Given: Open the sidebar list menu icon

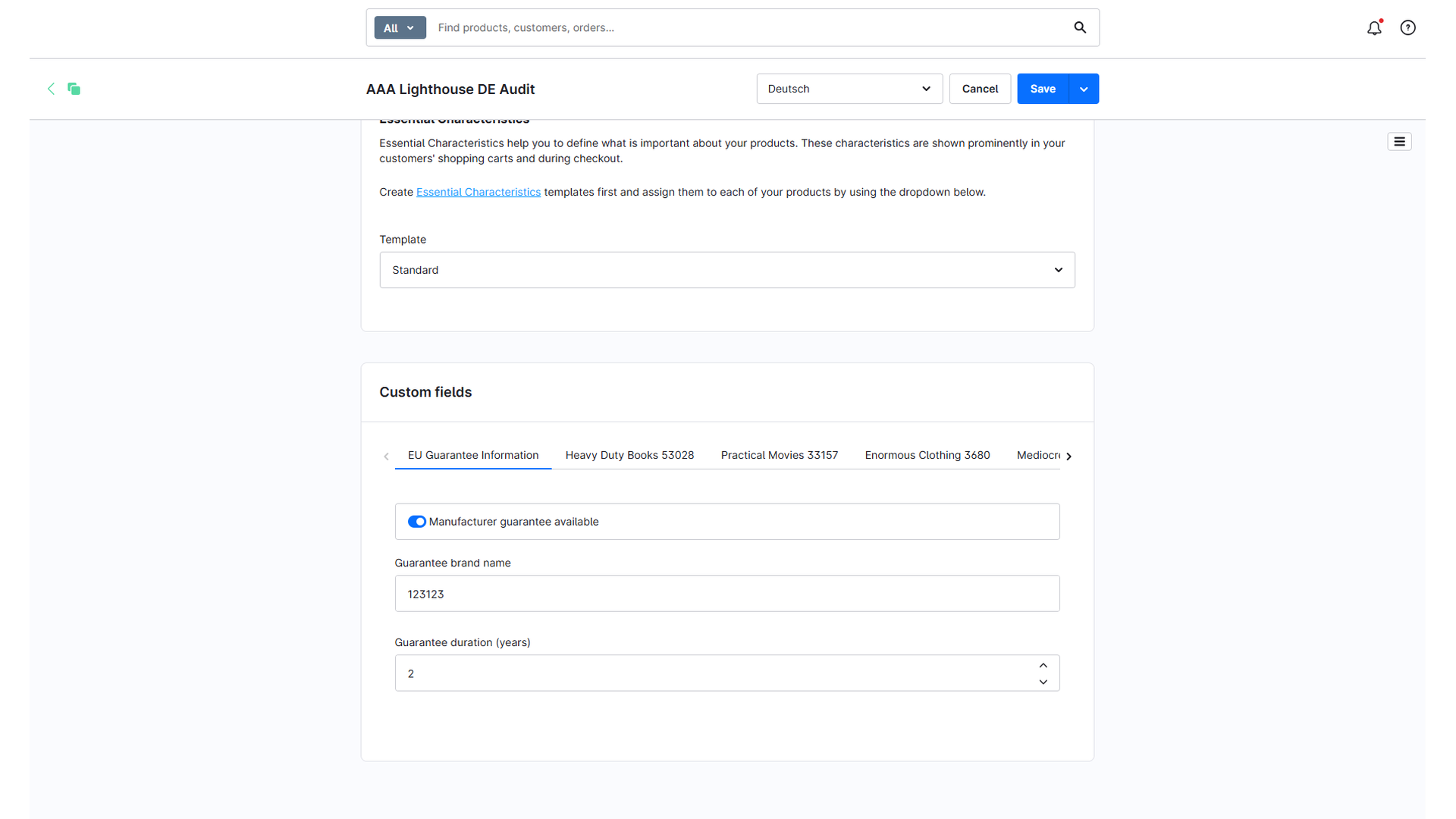Looking at the screenshot, I should tap(1399, 142).
